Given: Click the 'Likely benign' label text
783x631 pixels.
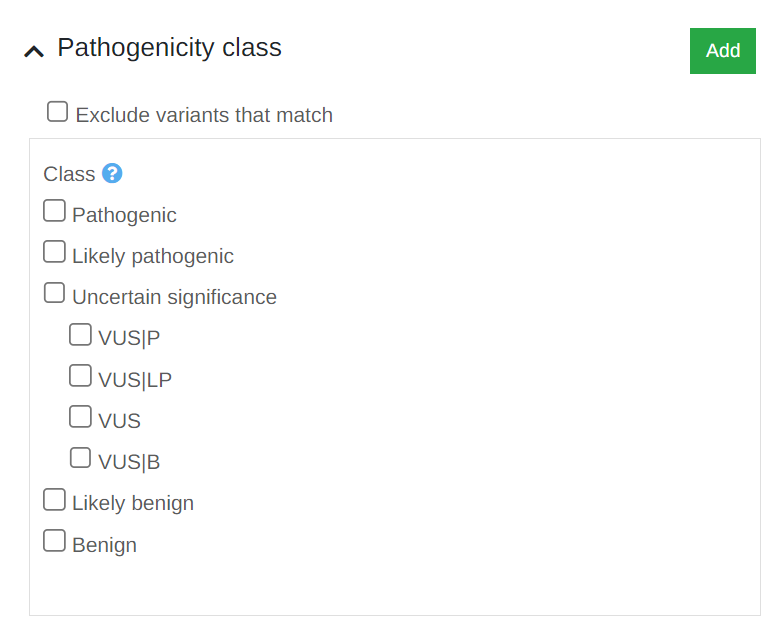Looking at the screenshot, I should tap(132, 503).
